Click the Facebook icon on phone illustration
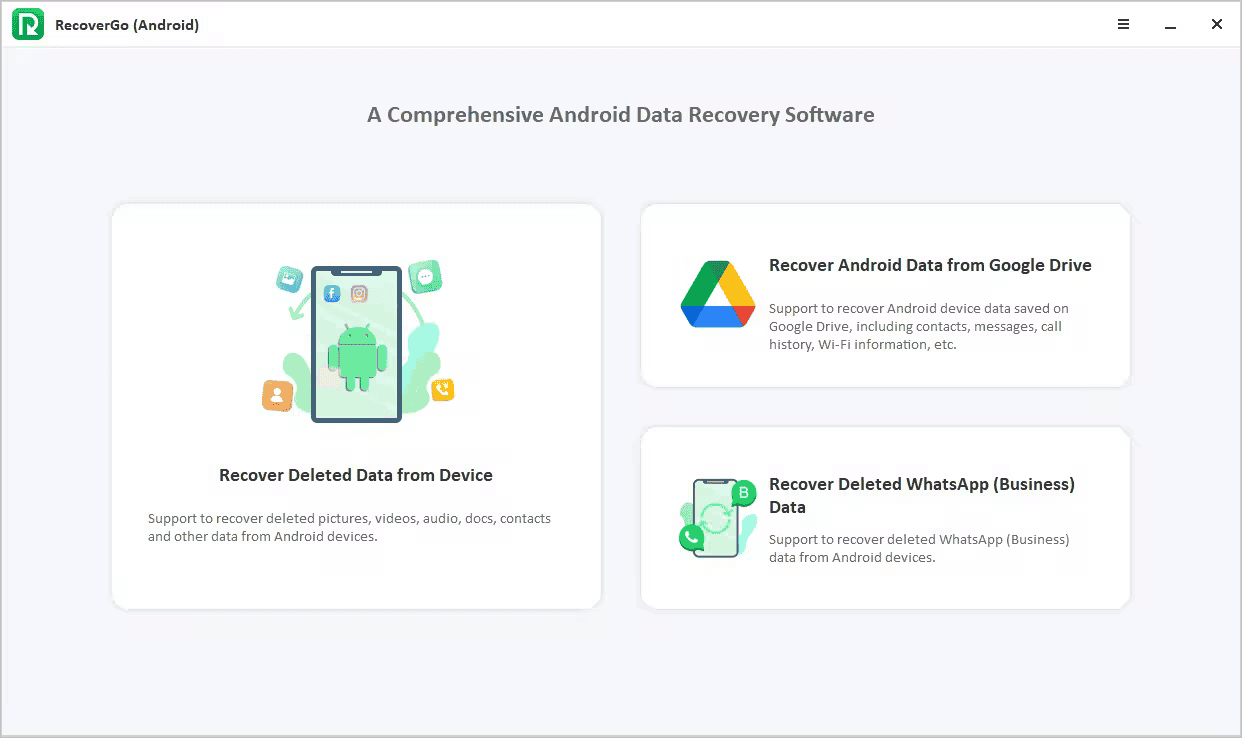The width and height of the screenshot is (1242, 738). [x=331, y=293]
